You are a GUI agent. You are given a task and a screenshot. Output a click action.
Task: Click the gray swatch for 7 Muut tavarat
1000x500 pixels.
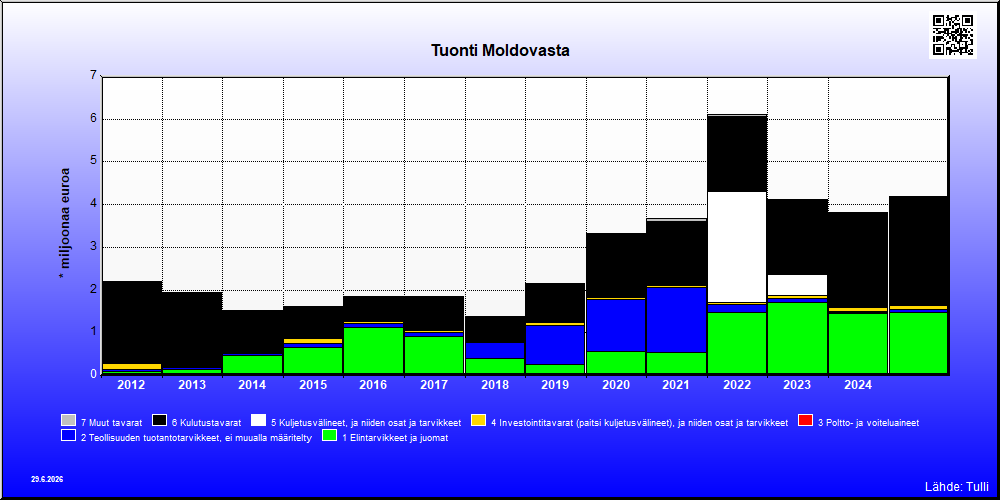click(68, 421)
